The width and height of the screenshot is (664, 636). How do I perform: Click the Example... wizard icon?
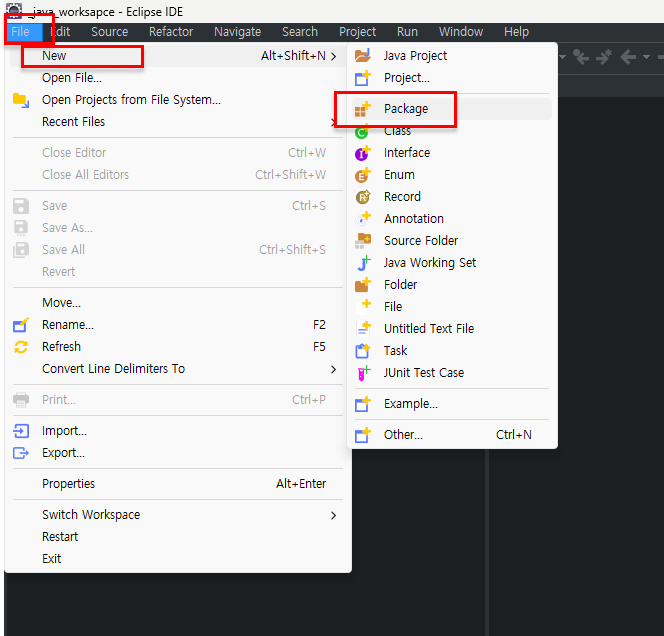[x=362, y=404]
